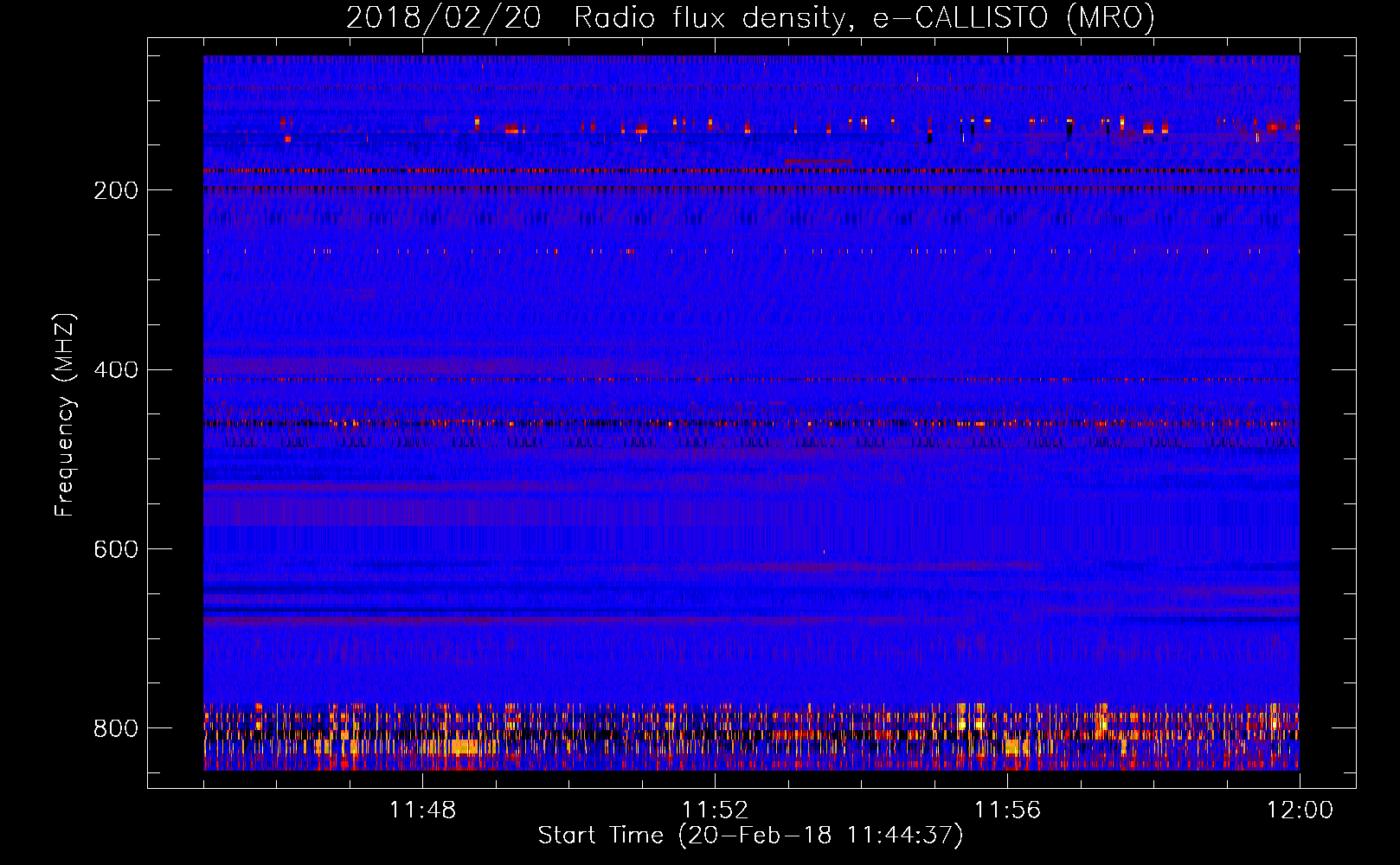The height and width of the screenshot is (865, 1400).
Task: Click the 11:56 time tick label
Action: coord(1007,810)
